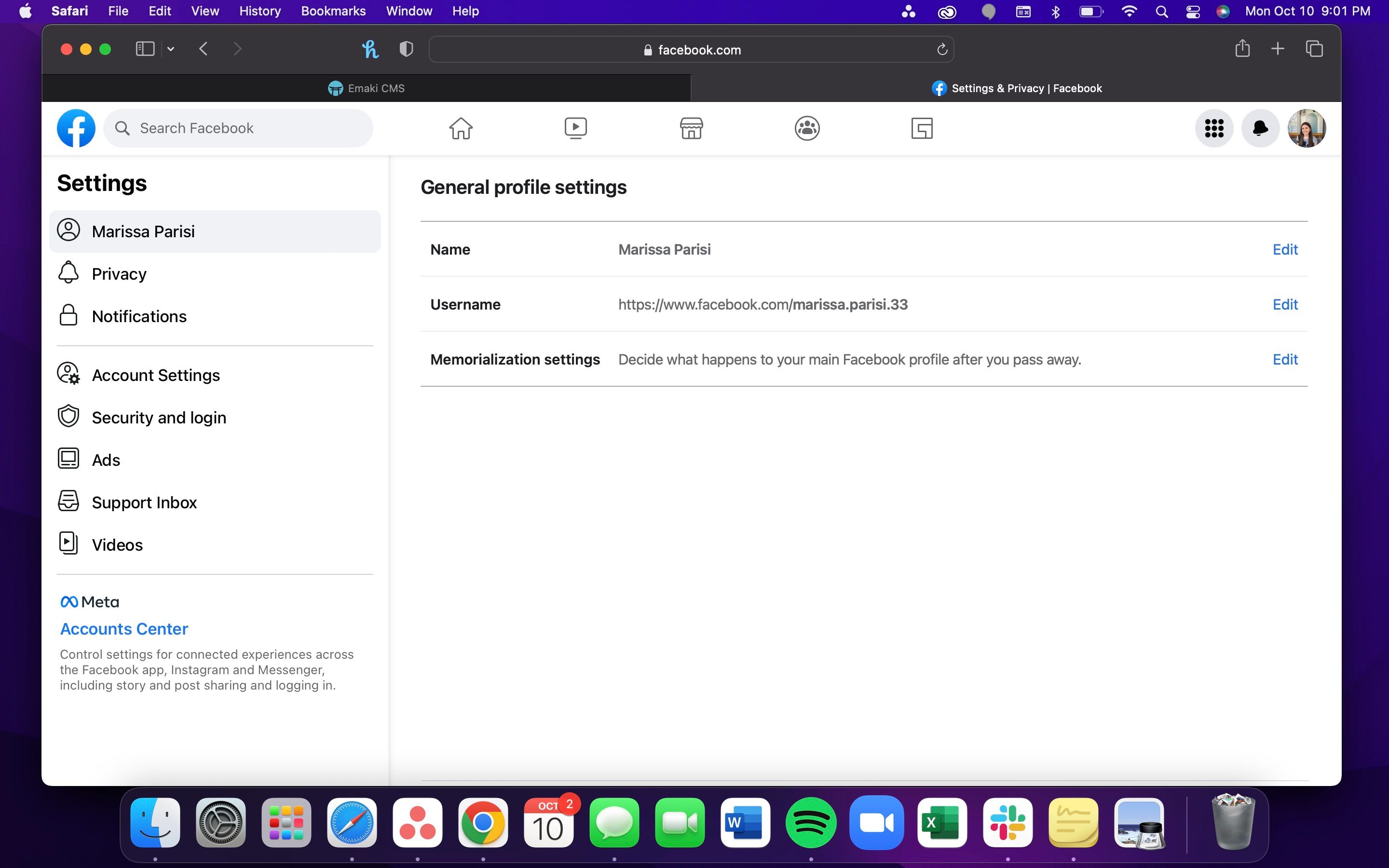This screenshot has height=868, width=1389.
Task: Click the profile avatar icon
Action: click(1307, 128)
